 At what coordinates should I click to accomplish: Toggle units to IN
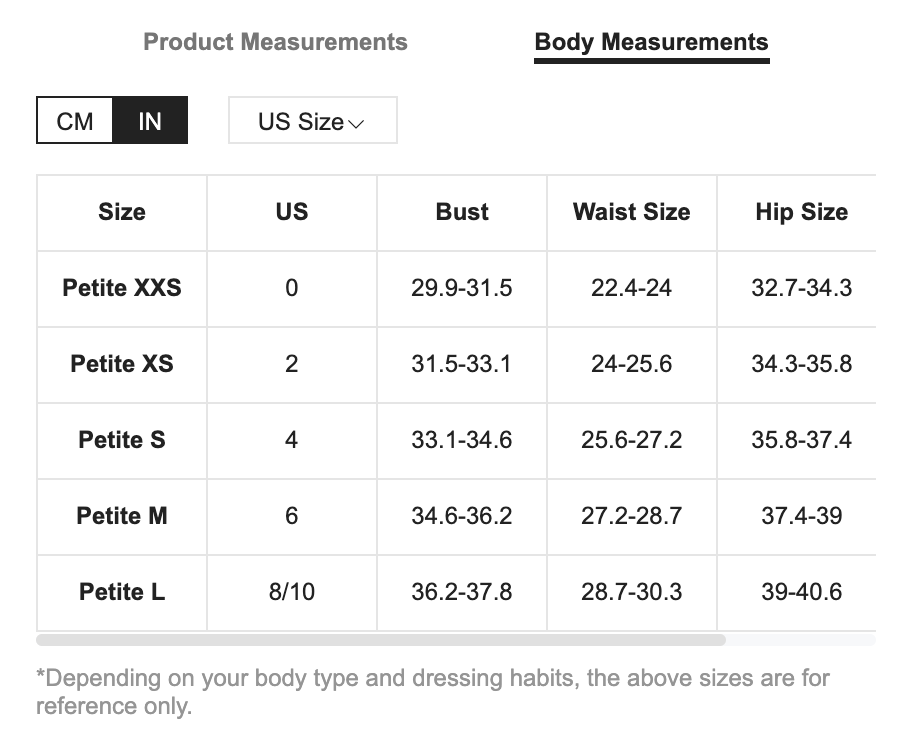149,121
